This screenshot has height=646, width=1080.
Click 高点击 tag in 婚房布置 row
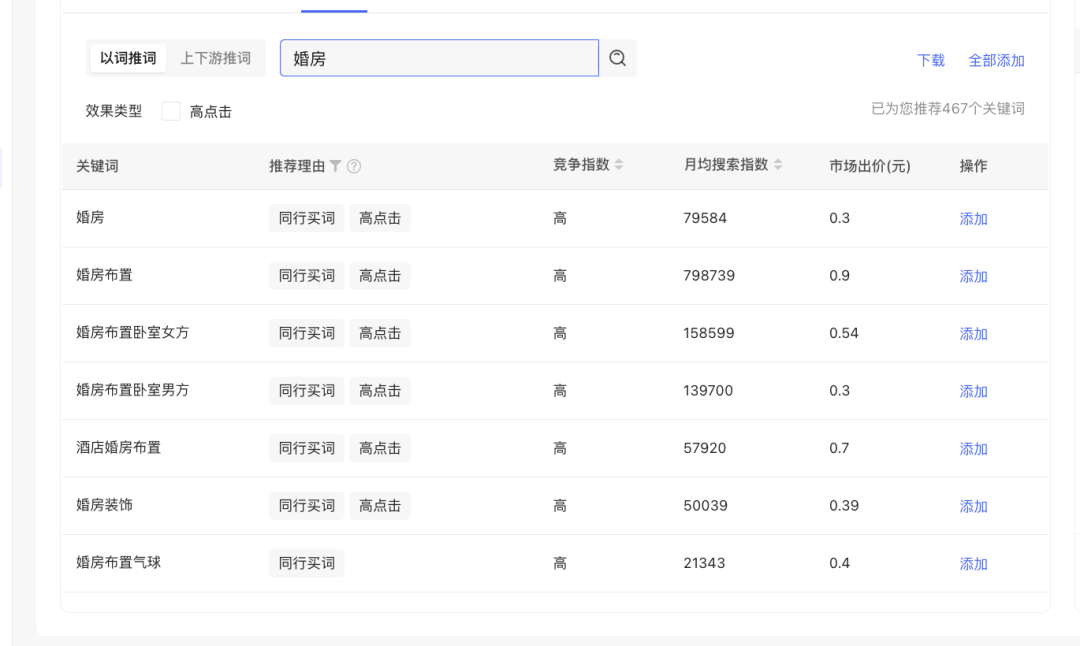[380, 275]
